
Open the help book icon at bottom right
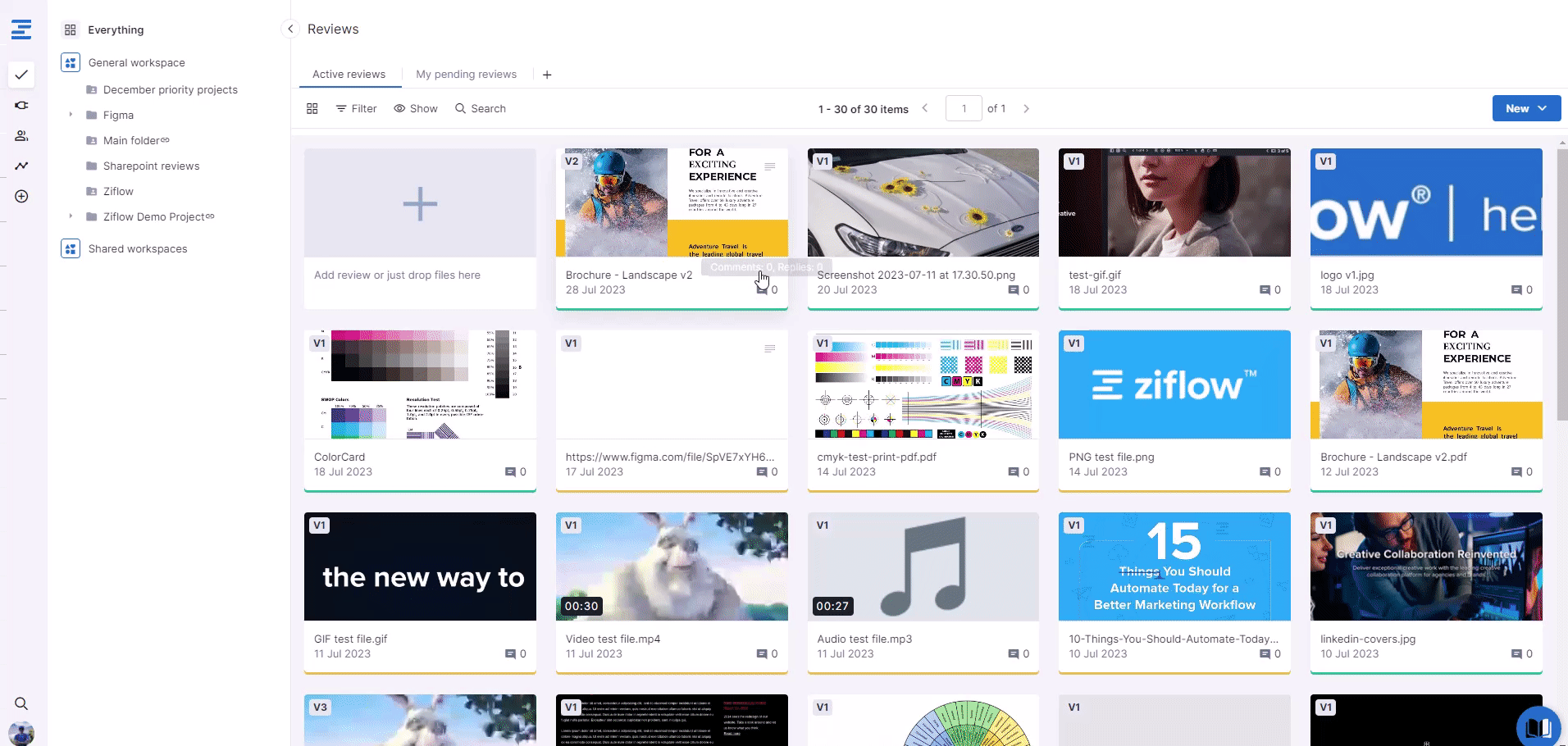[x=1538, y=726]
